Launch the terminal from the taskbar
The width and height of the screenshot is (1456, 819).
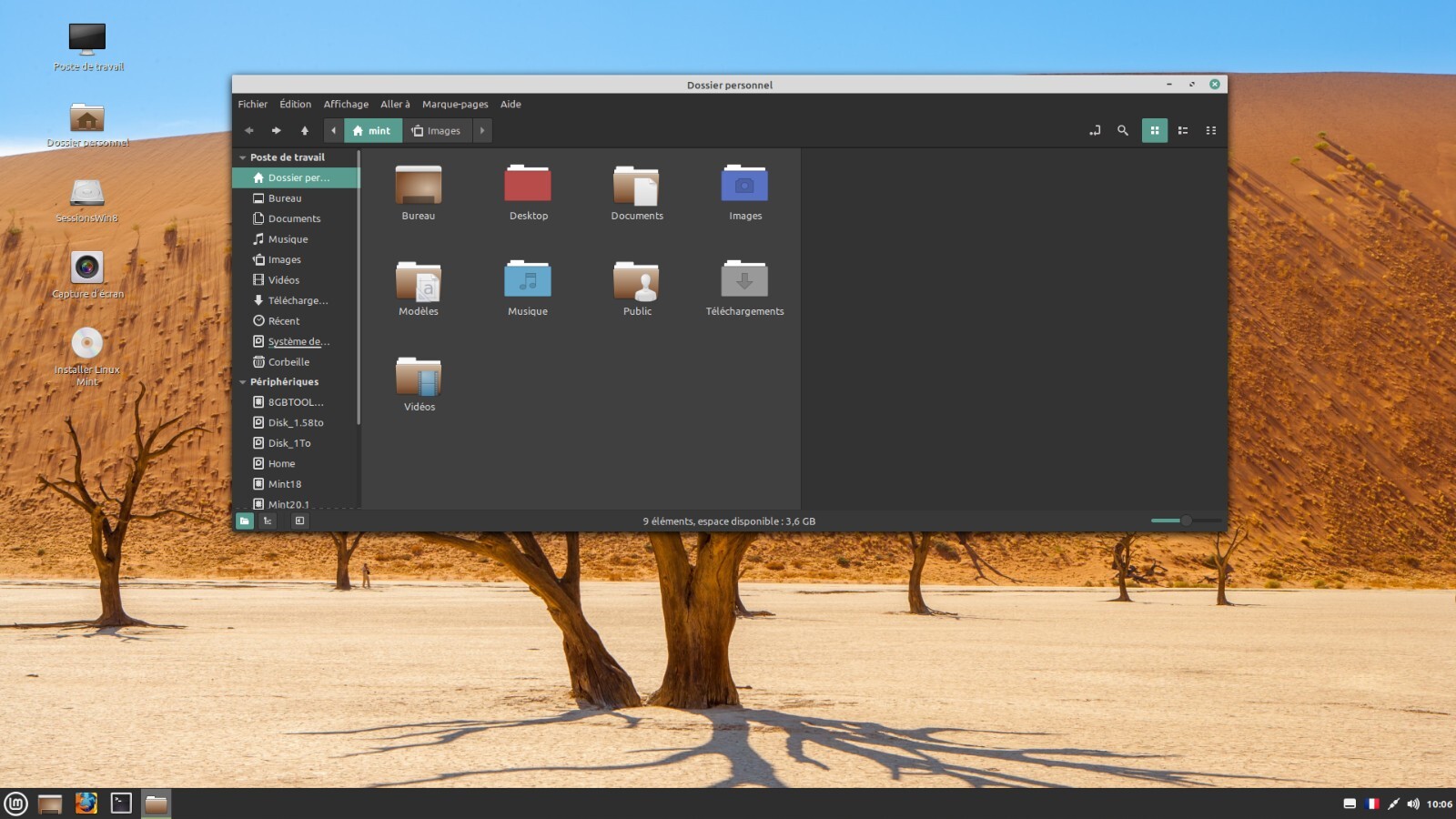[121, 804]
